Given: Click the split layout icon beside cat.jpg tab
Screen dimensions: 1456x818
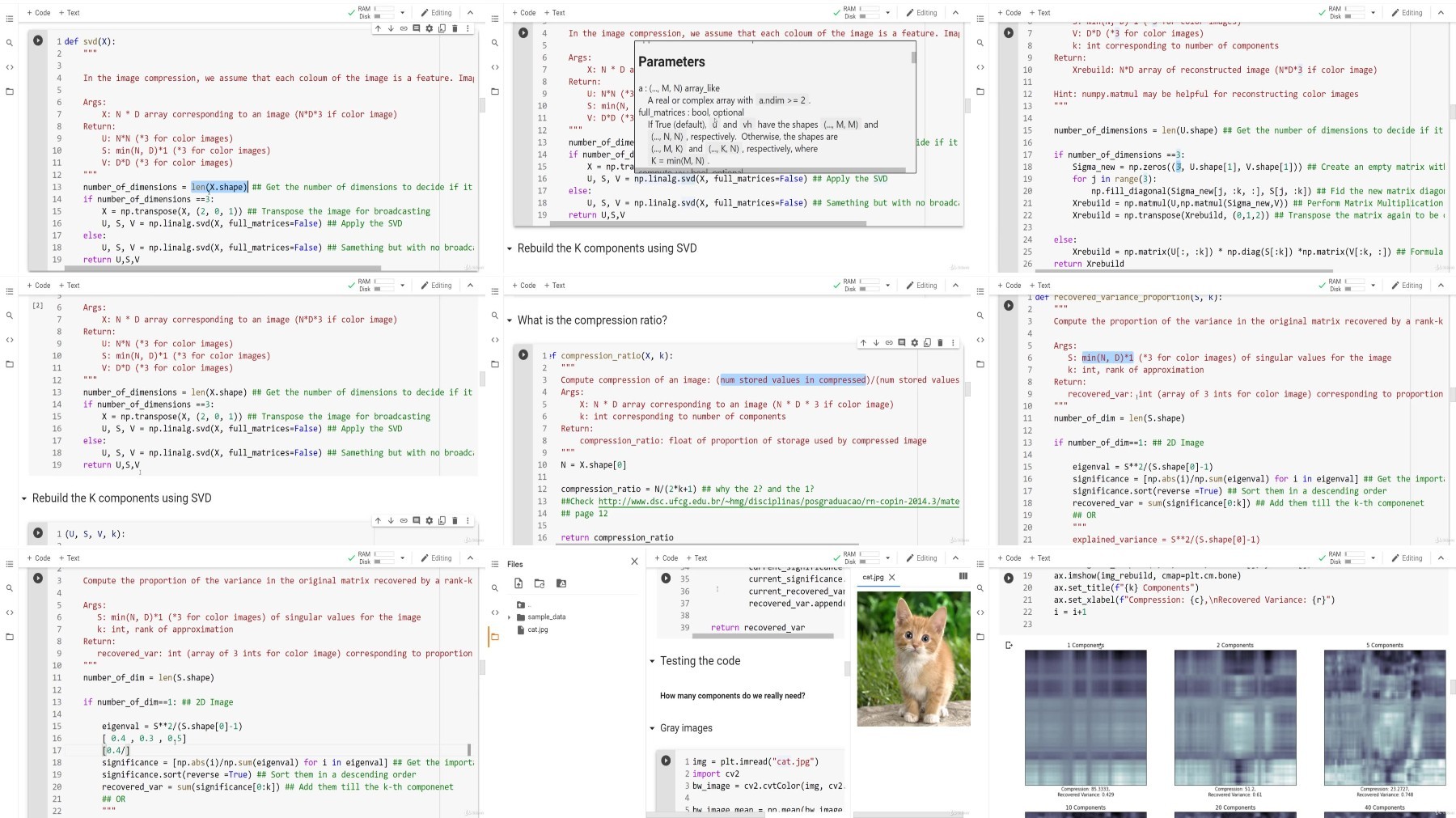Looking at the screenshot, I should point(963,577).
